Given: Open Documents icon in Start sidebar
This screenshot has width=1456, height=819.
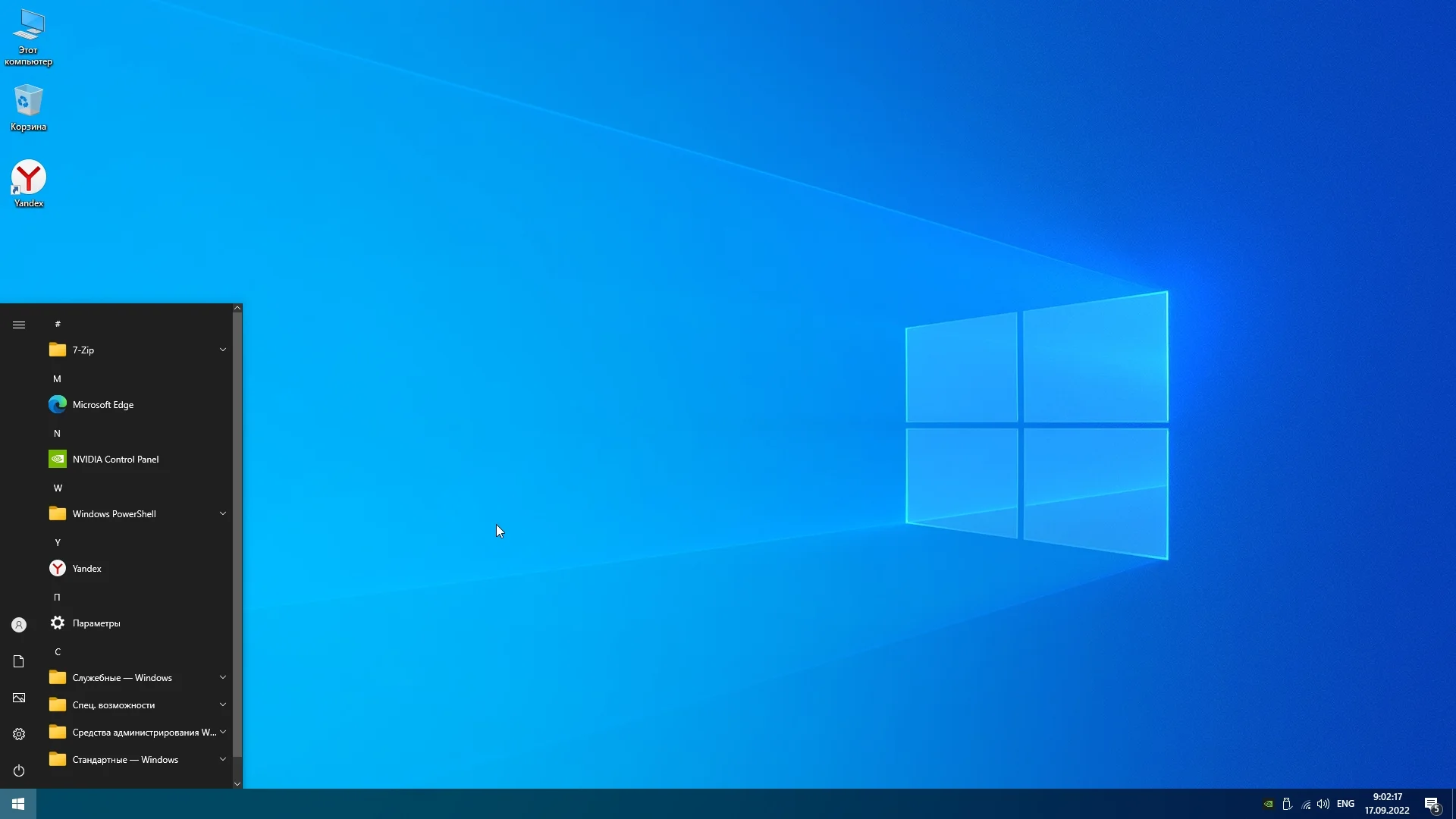Looking at the screenshot, I should 19,661.
